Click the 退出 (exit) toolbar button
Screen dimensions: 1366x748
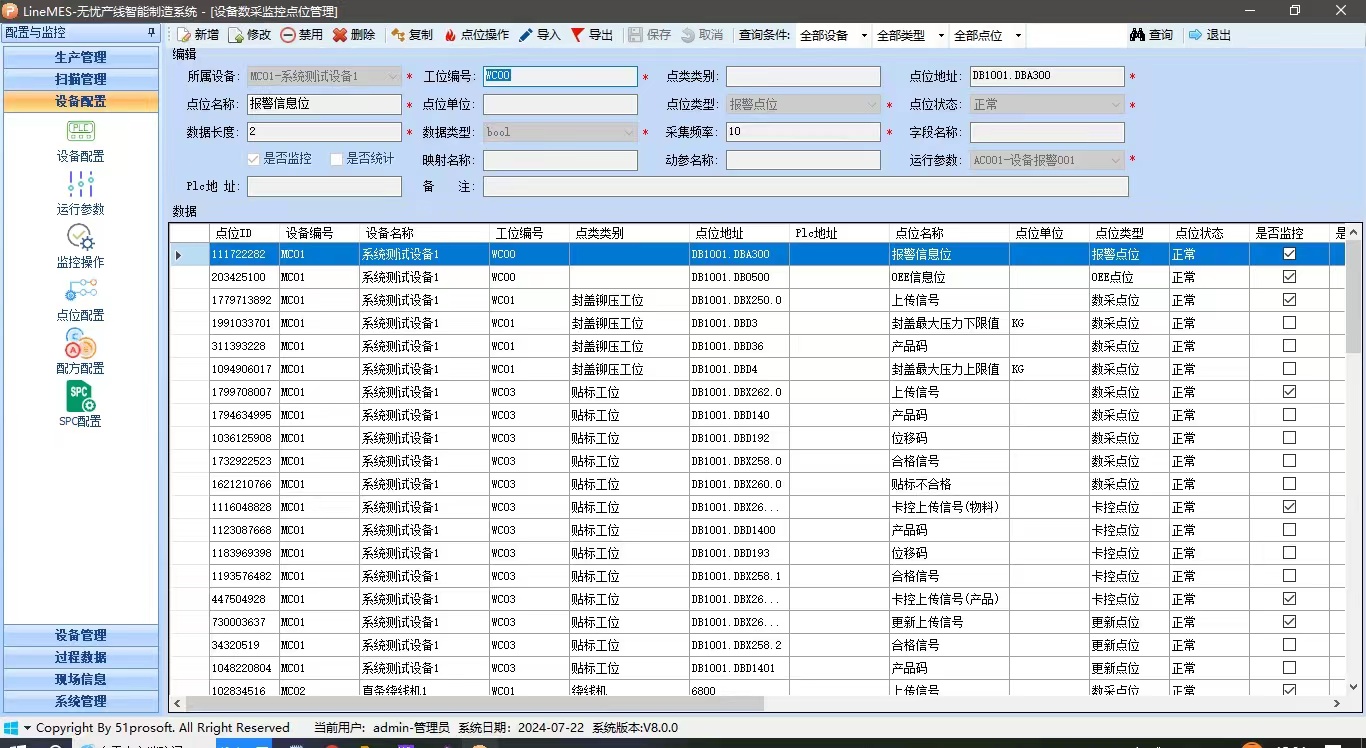[x=1210, y=35]
